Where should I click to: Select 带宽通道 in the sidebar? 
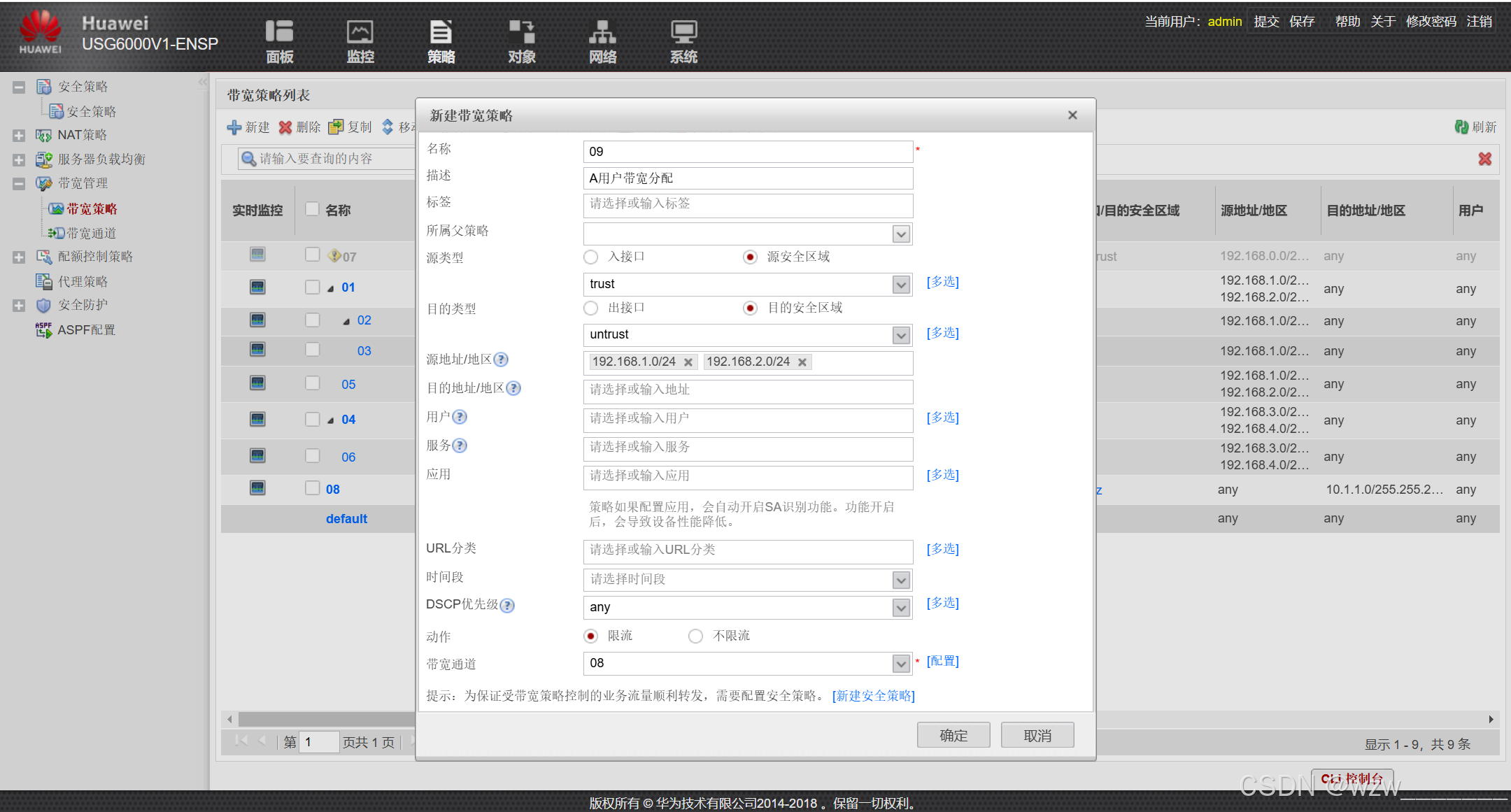(91, 234)
